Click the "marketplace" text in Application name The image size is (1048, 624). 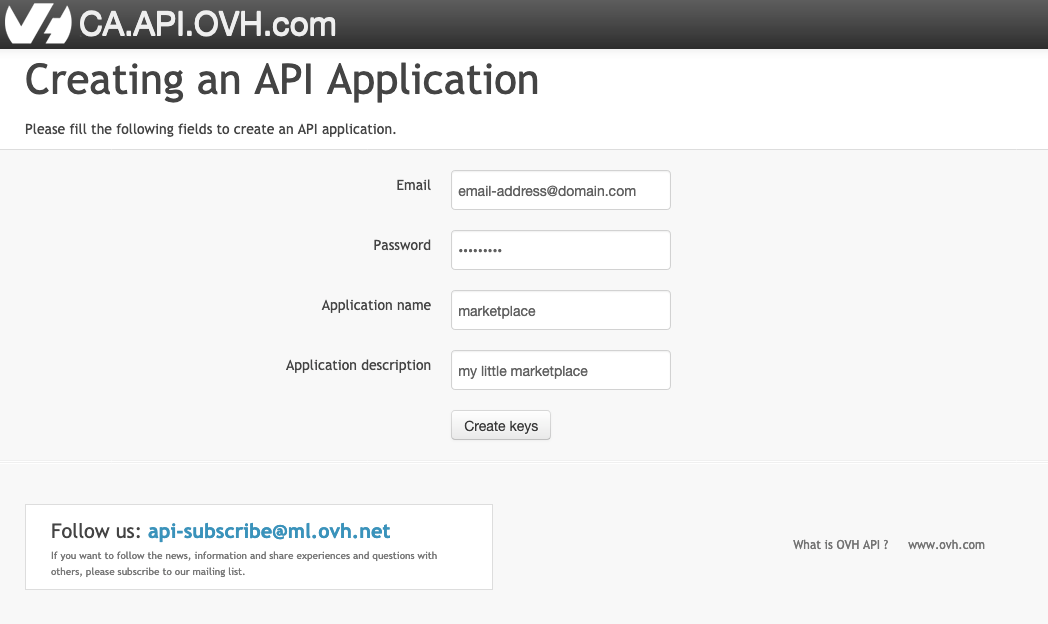(497, 311)
